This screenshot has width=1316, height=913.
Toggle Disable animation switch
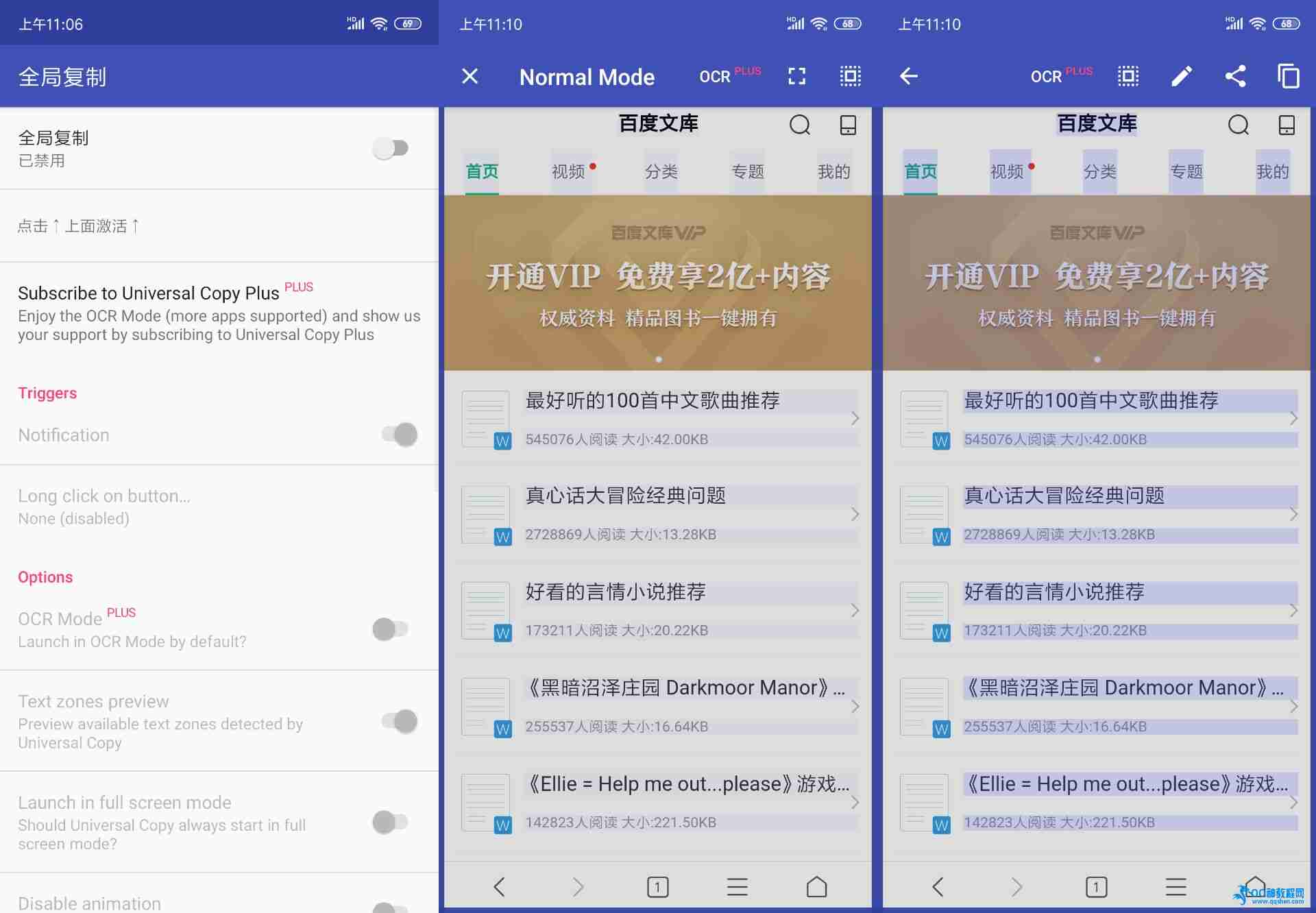click(391, 908)
